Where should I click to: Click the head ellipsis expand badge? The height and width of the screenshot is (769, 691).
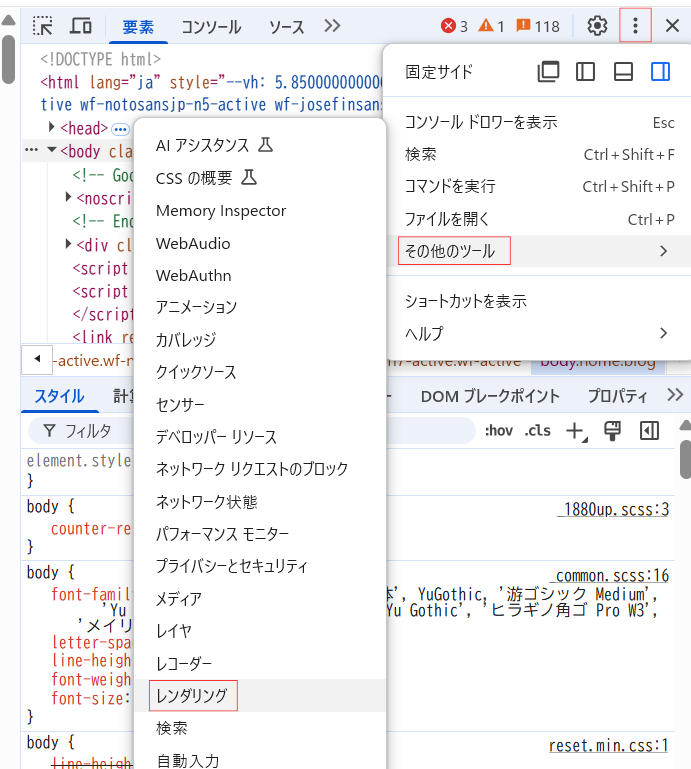click(120, 129)
